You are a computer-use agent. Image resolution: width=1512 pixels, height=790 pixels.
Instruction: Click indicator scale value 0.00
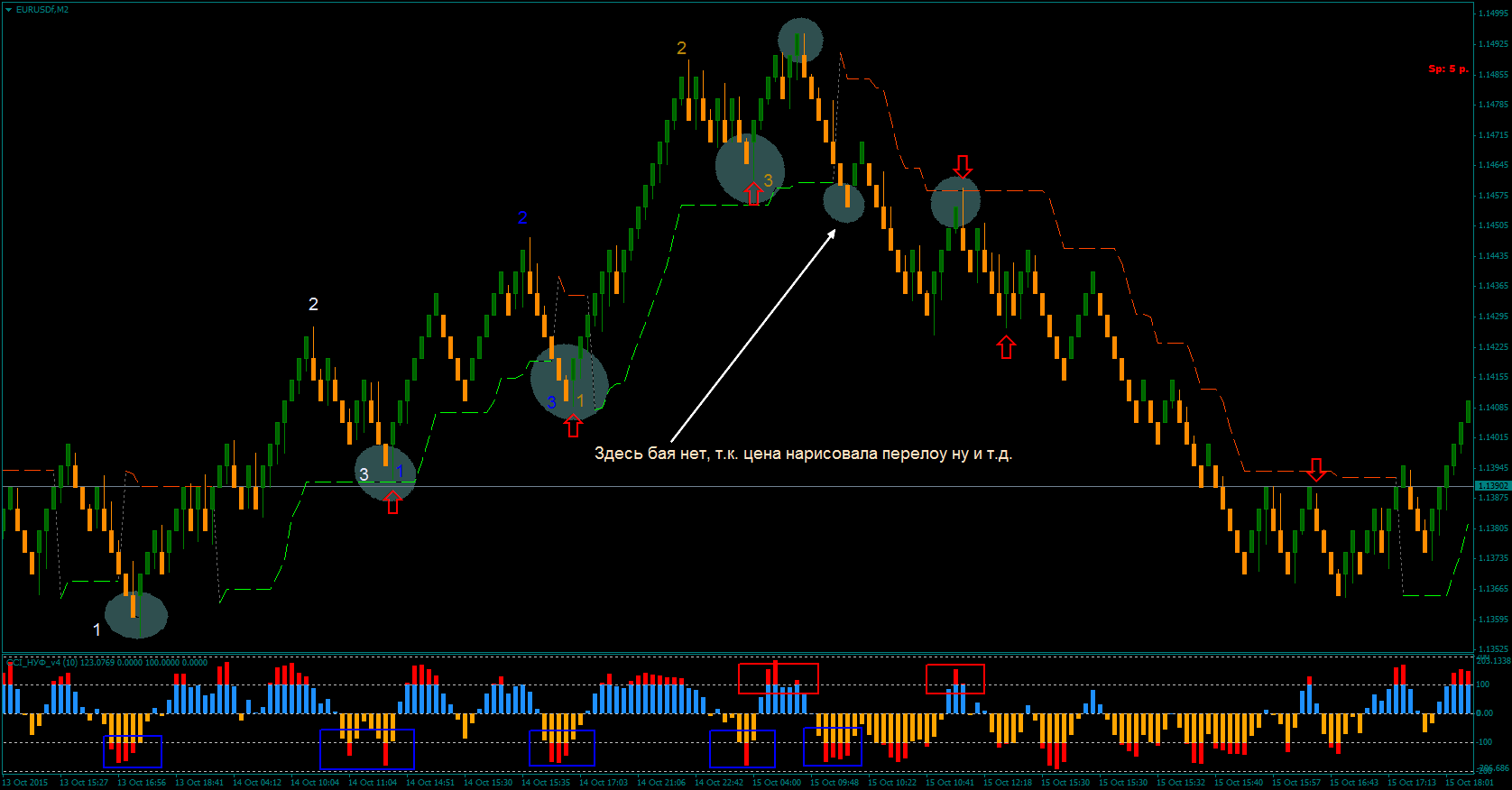coord(1485,713)
